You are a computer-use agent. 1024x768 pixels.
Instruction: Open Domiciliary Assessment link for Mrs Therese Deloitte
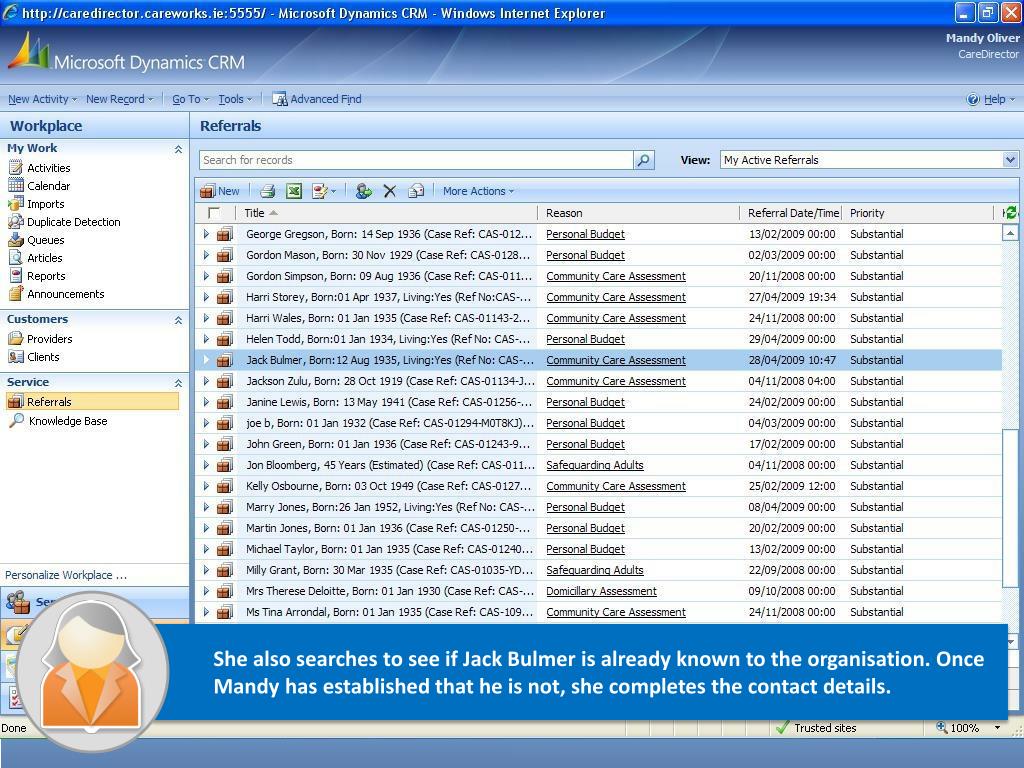tap(601, 591)
